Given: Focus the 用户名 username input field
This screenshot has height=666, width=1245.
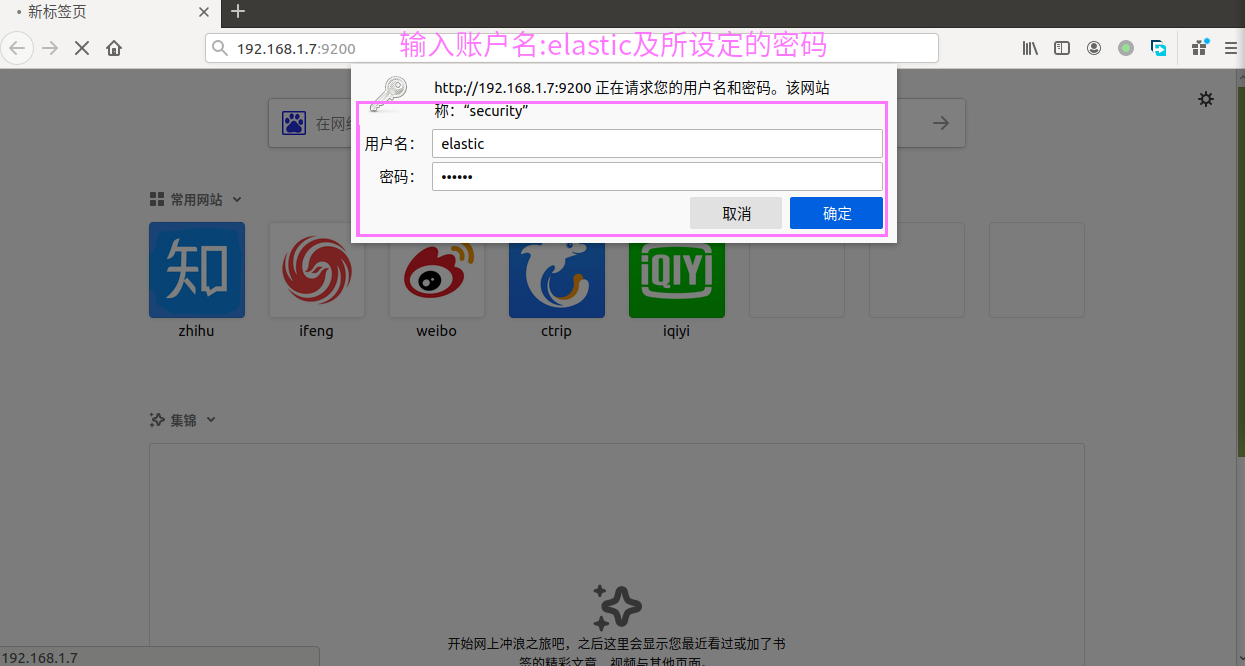Looking at the screenshot, I should tap(657, 144).
